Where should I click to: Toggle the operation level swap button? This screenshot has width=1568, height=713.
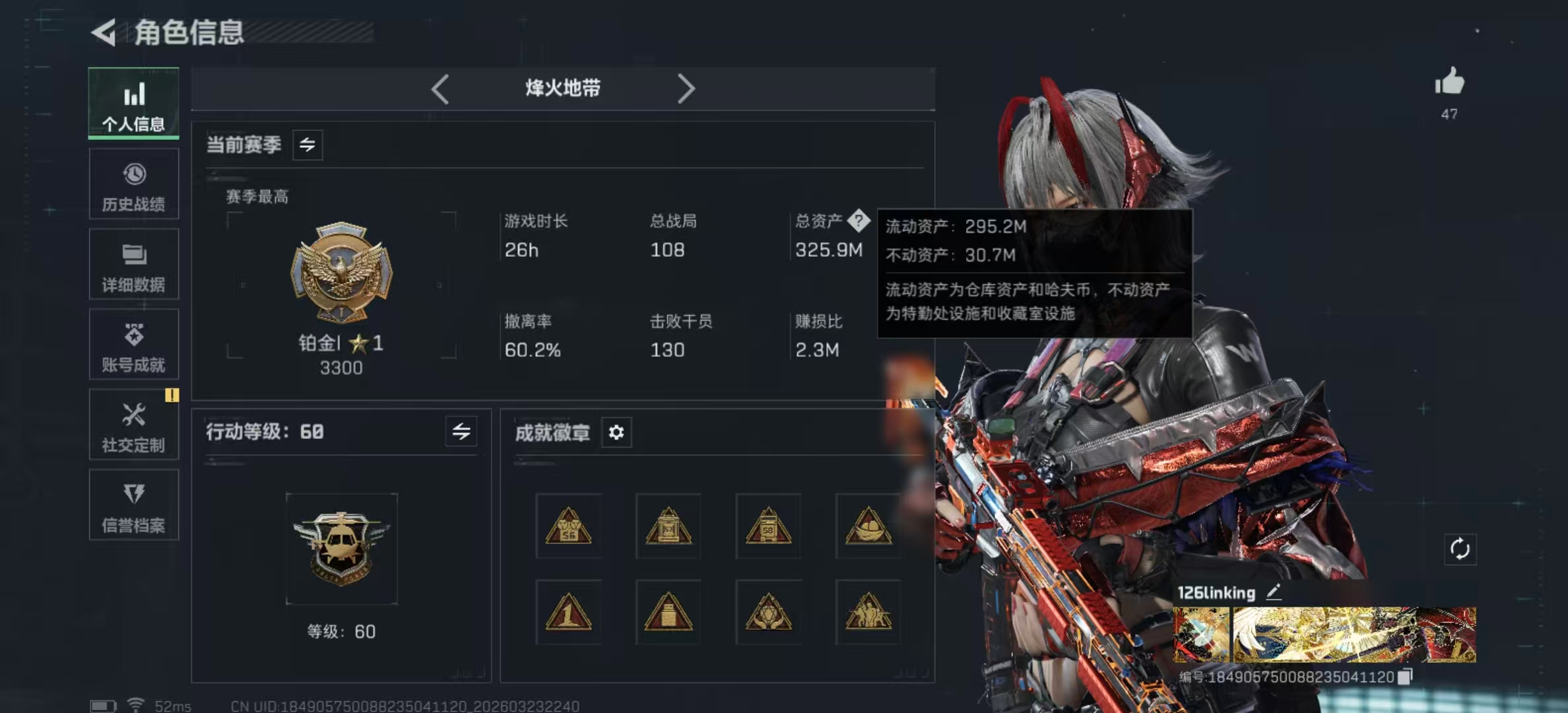461,432
